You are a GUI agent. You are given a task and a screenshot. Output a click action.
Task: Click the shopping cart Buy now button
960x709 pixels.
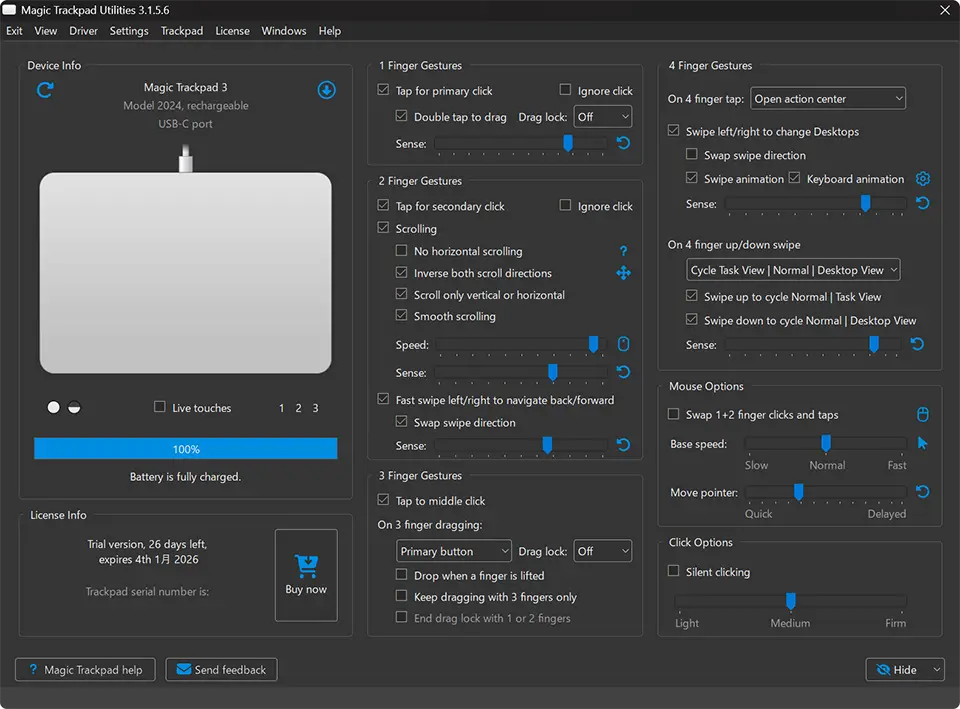pos(306,575)
